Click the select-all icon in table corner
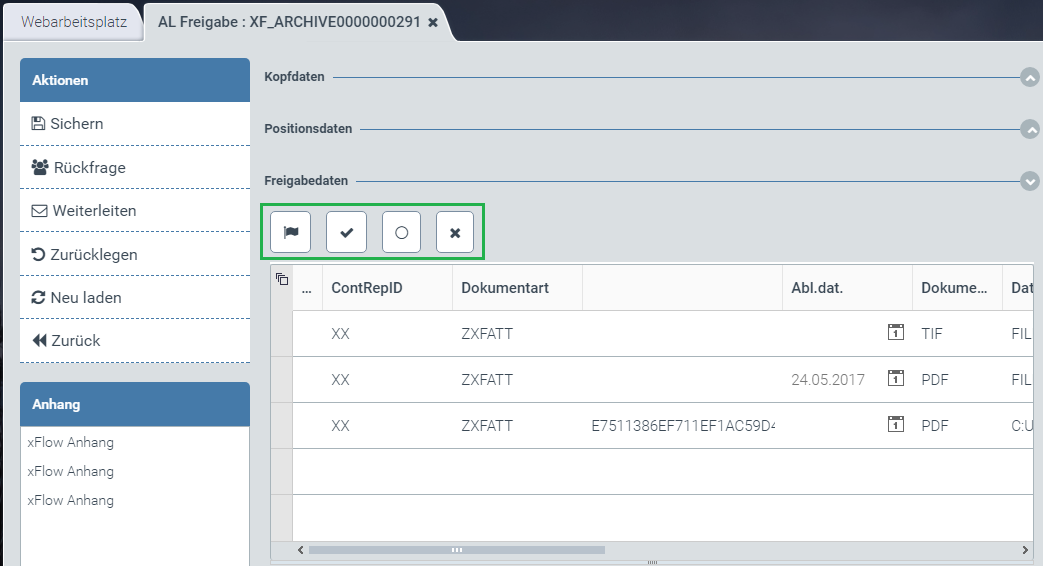This screenshot has width=1043, height=566. point(282,280)
